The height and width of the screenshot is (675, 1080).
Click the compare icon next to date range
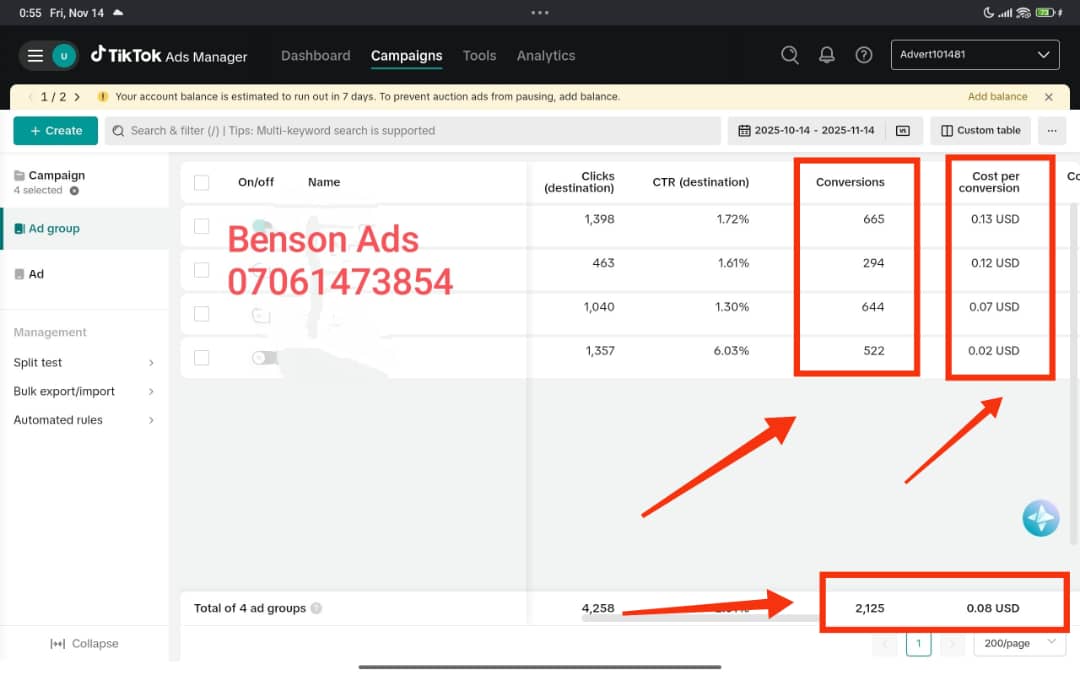tap(903, 131)
